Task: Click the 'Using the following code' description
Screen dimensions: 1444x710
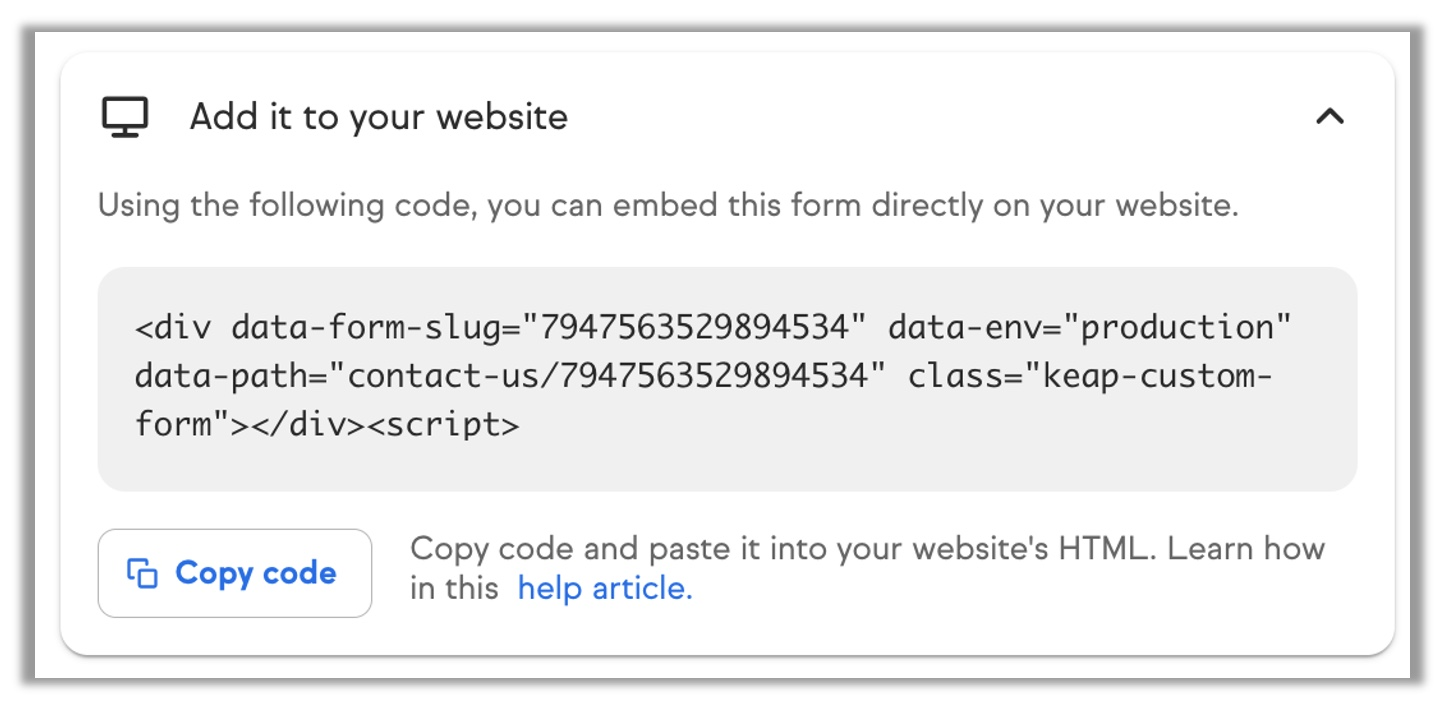Action: click(668, 206)
